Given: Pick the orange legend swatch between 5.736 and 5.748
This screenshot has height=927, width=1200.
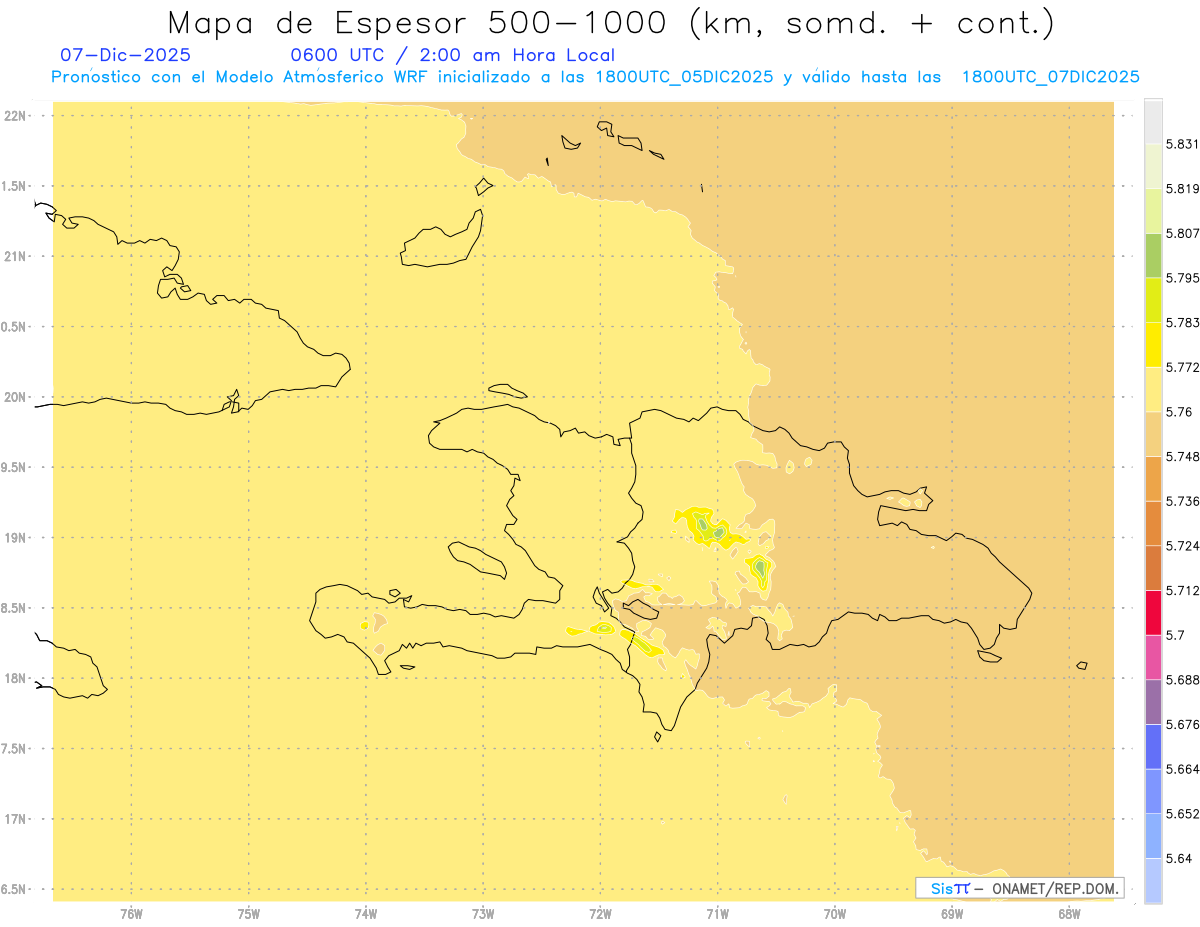Looking at the screenshot, I should pos(1153,479).
